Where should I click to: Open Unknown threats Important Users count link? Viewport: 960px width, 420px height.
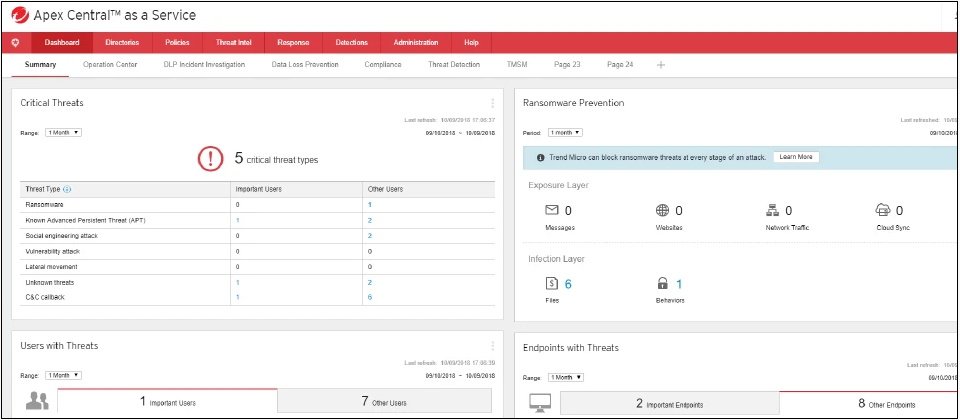[x=238, y=283]
